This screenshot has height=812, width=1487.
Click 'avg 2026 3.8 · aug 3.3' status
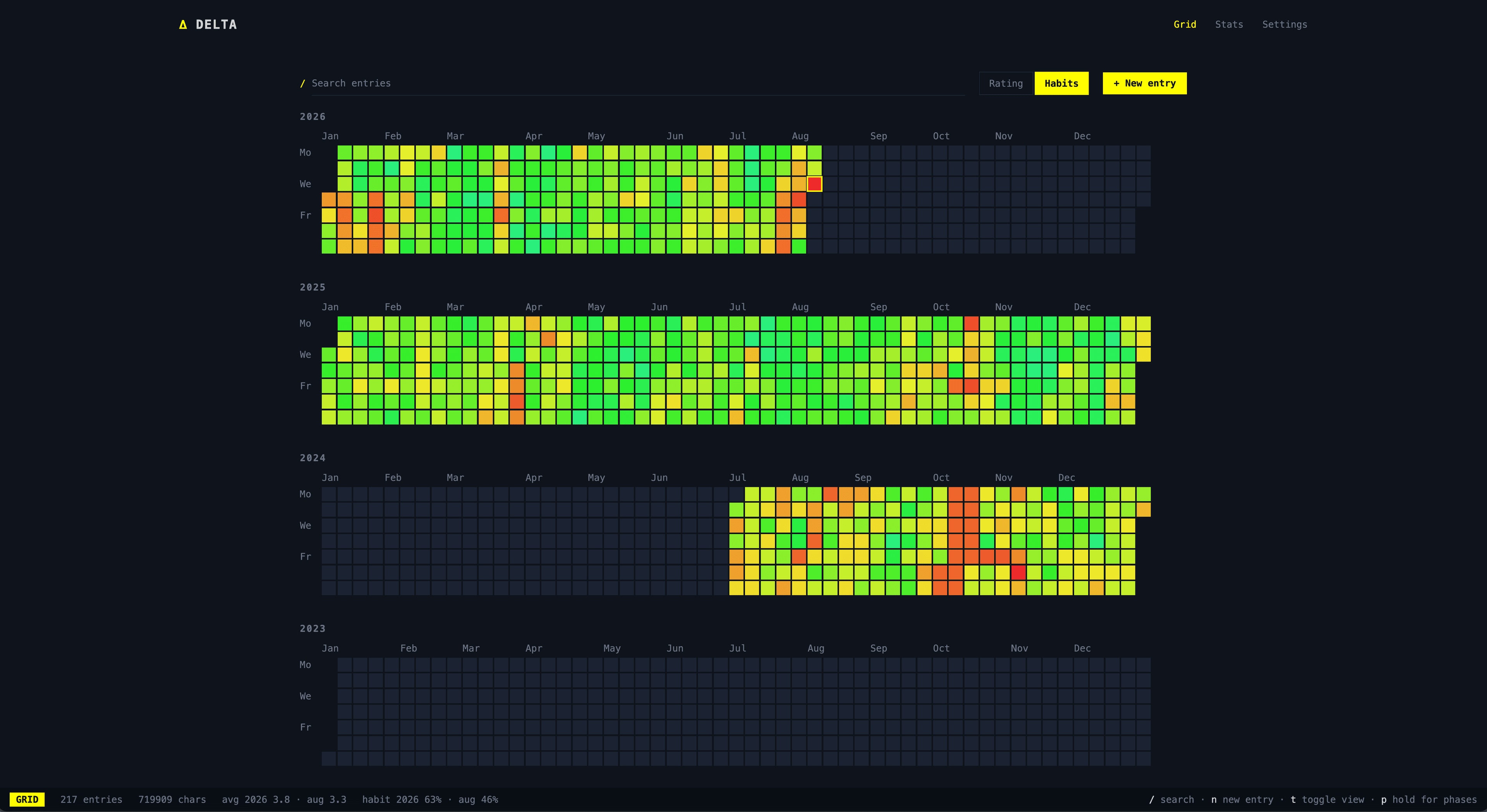(284, 799)
